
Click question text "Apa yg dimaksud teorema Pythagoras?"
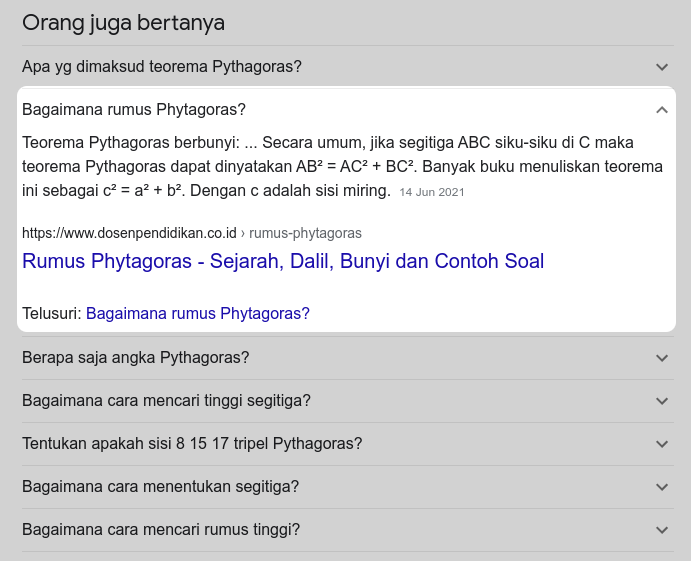click(162, 67)
